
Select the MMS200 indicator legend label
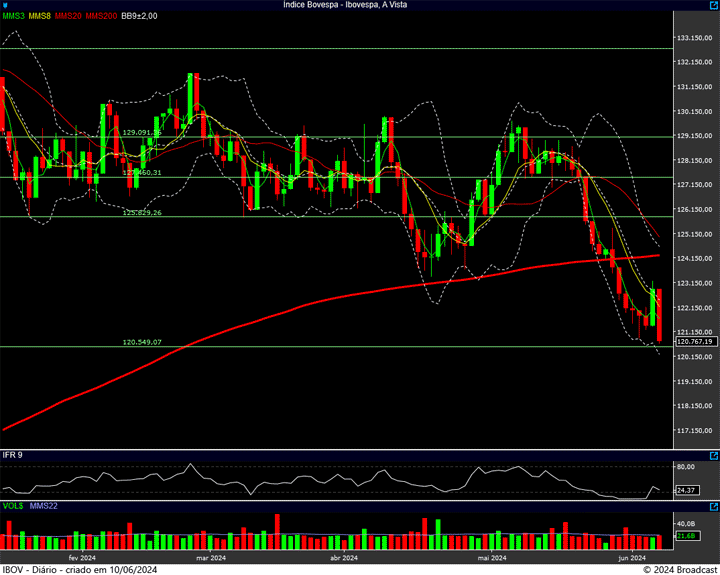pyautogui.click(x=99, y=17)
